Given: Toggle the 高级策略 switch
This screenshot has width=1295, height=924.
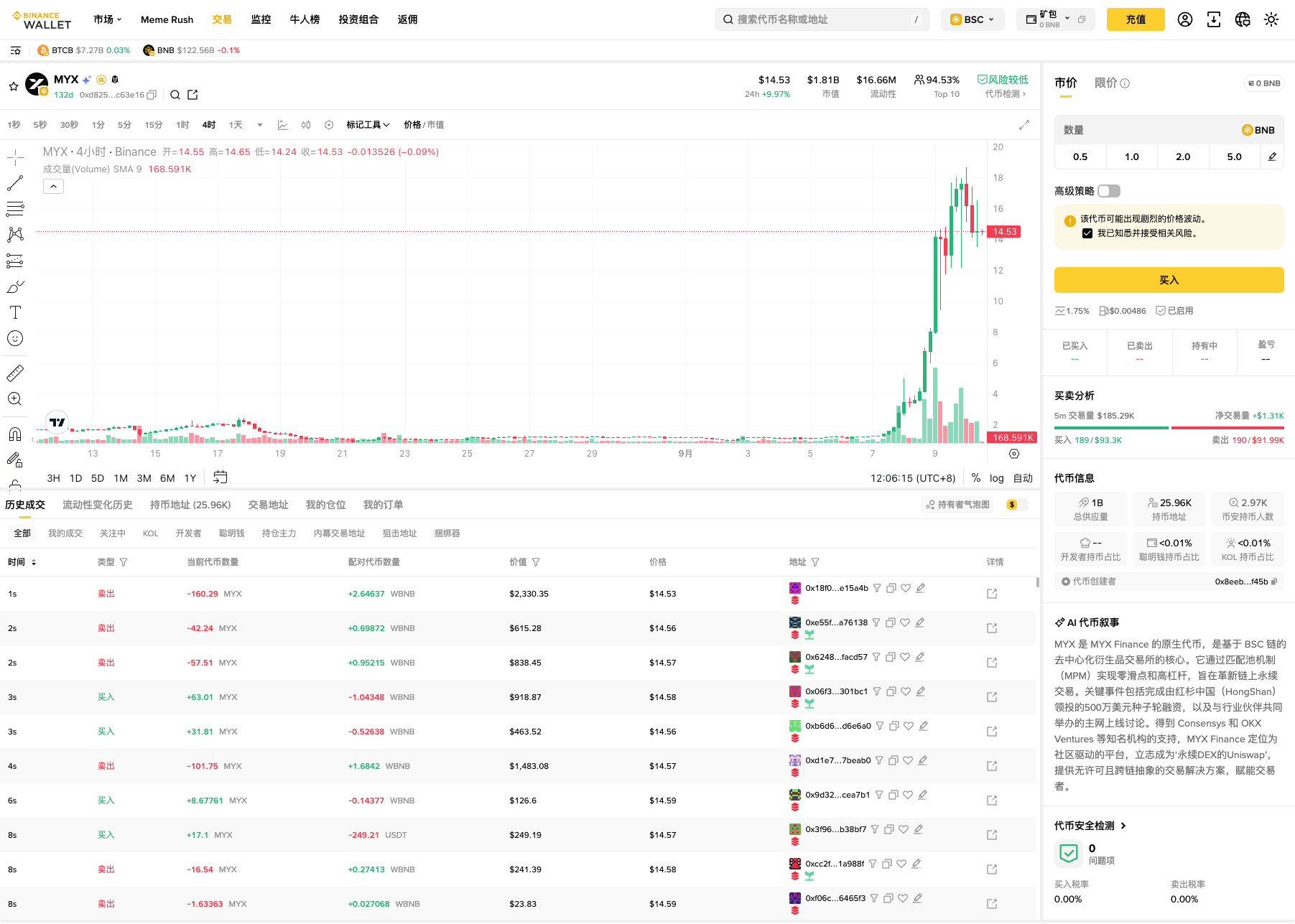Looking at the screenshot, I should tap(1109, 191).
